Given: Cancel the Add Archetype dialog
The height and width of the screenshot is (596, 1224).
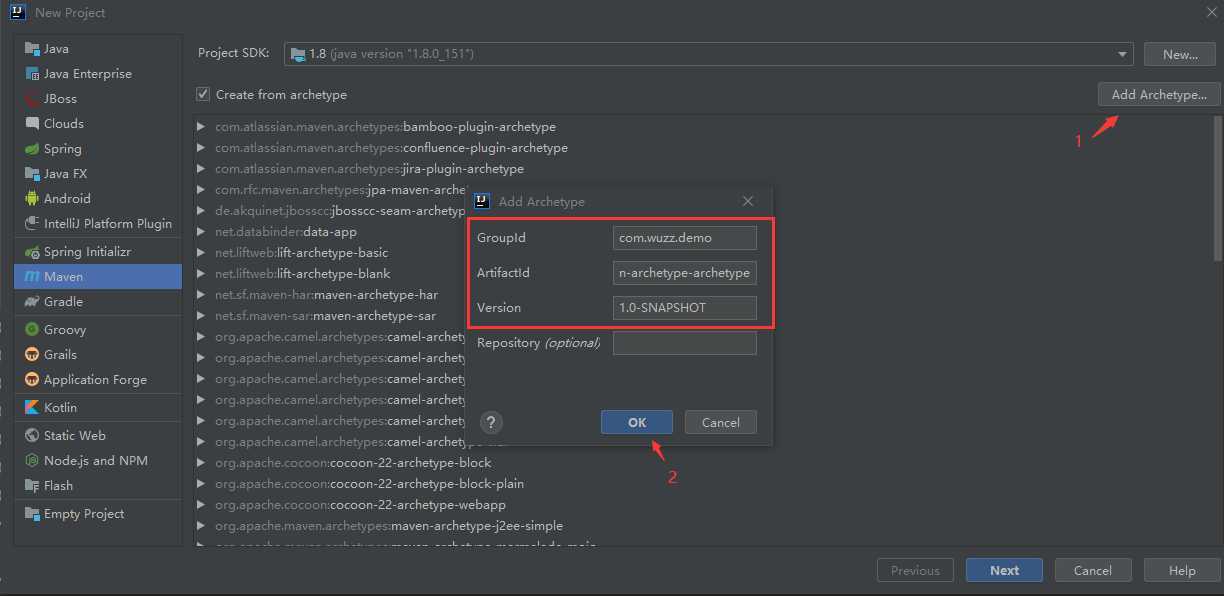Looking at the screenshot, I should point(721,422).
